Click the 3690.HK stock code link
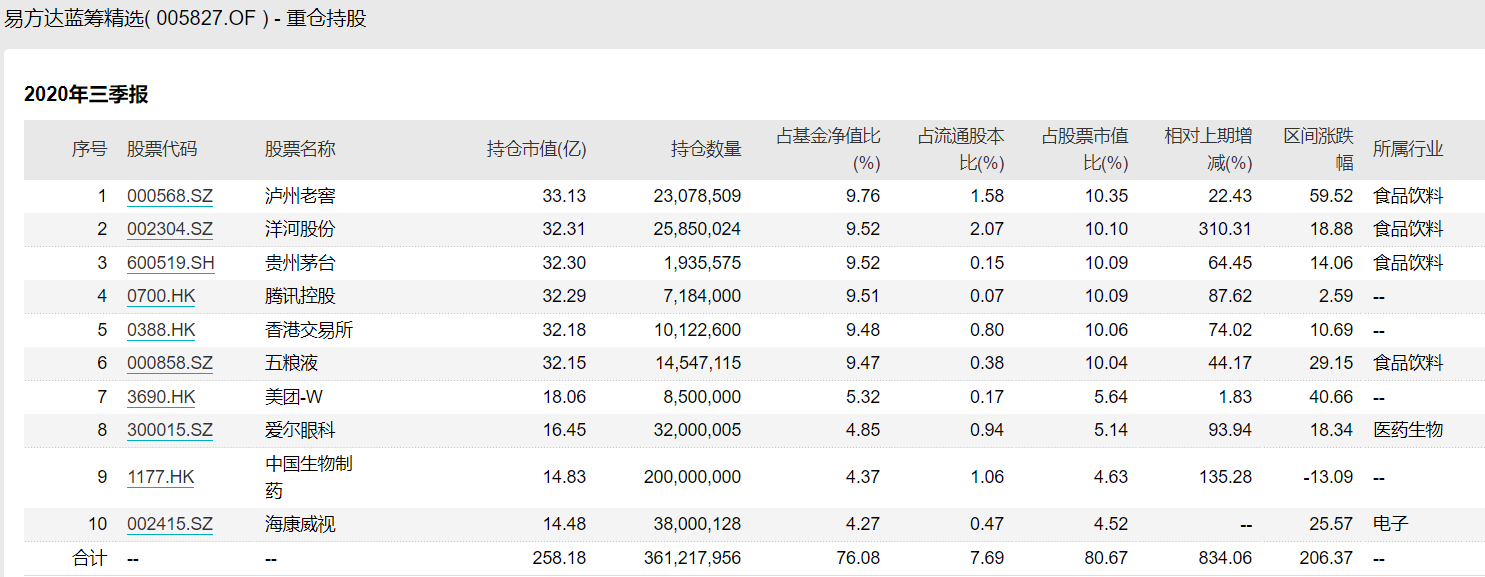Screen dimensions: 1485x577 pyautogui.click(x=160, y=397)
